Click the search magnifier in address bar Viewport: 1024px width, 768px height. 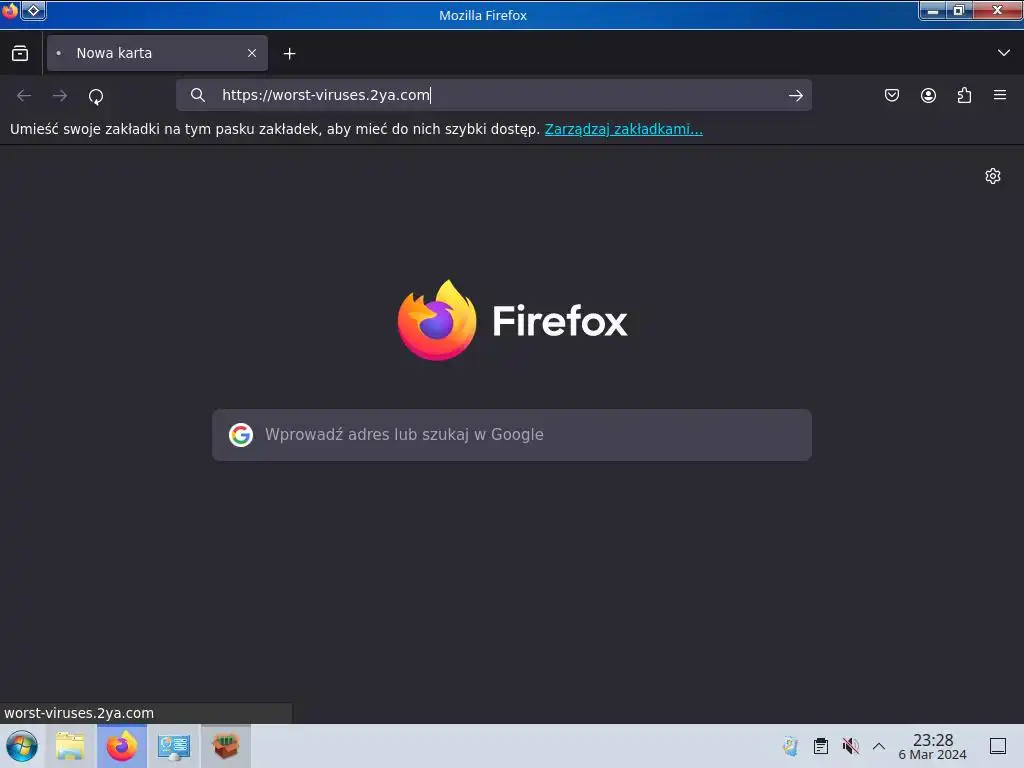(x=198, y=95)
